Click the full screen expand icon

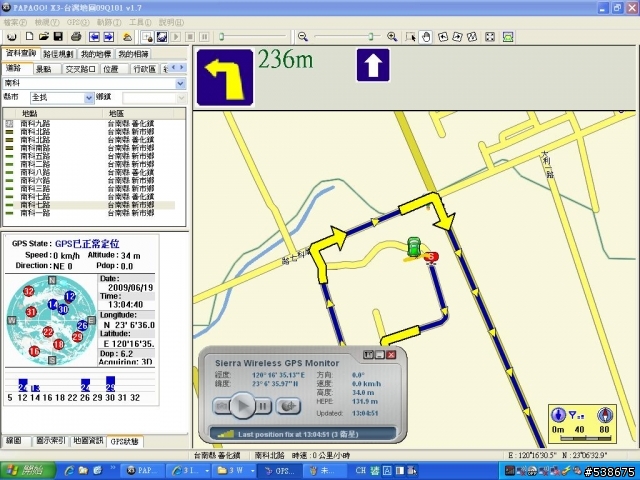point(490,37)
